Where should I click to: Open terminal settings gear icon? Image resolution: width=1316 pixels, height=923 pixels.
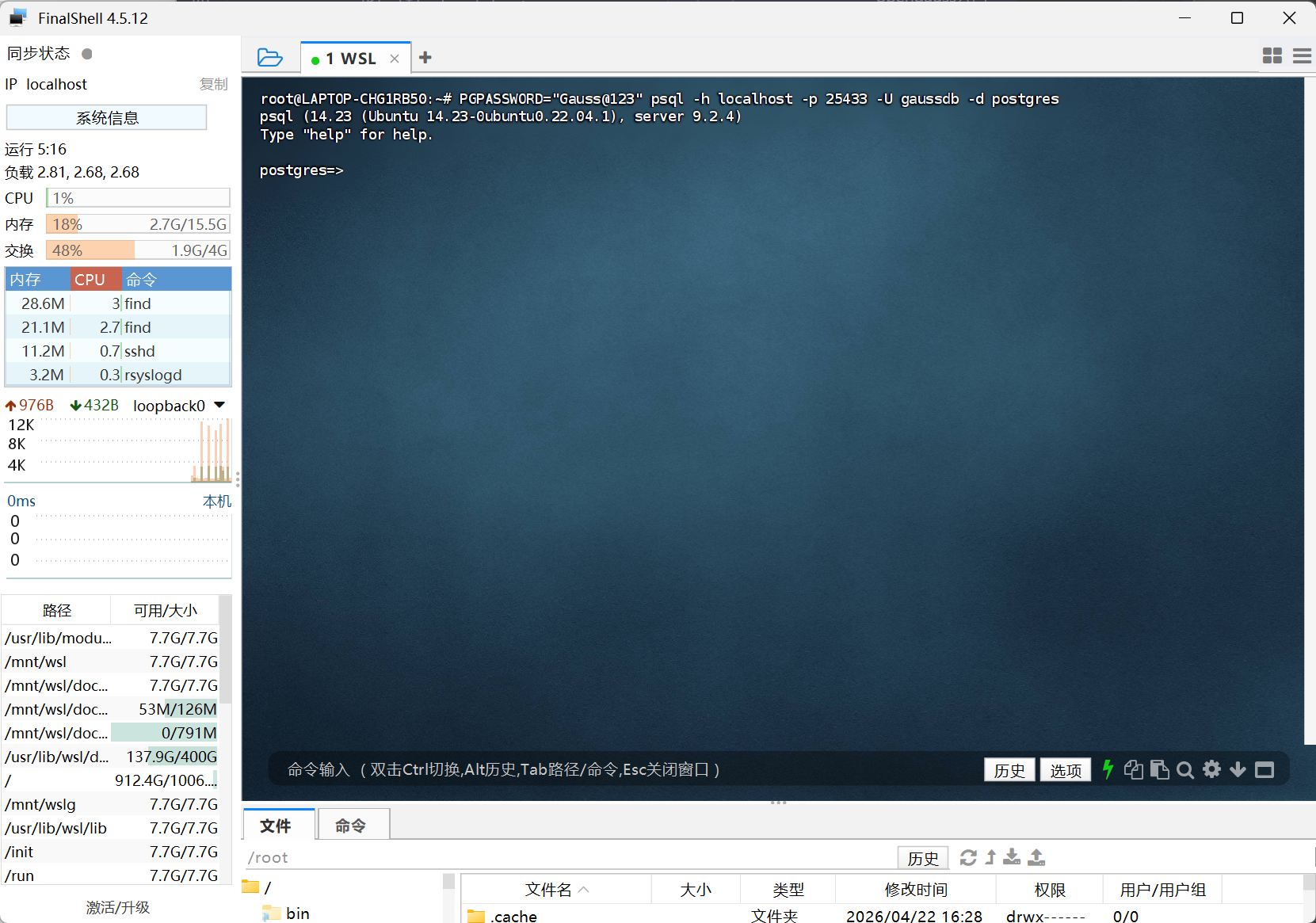[1211, 769]
